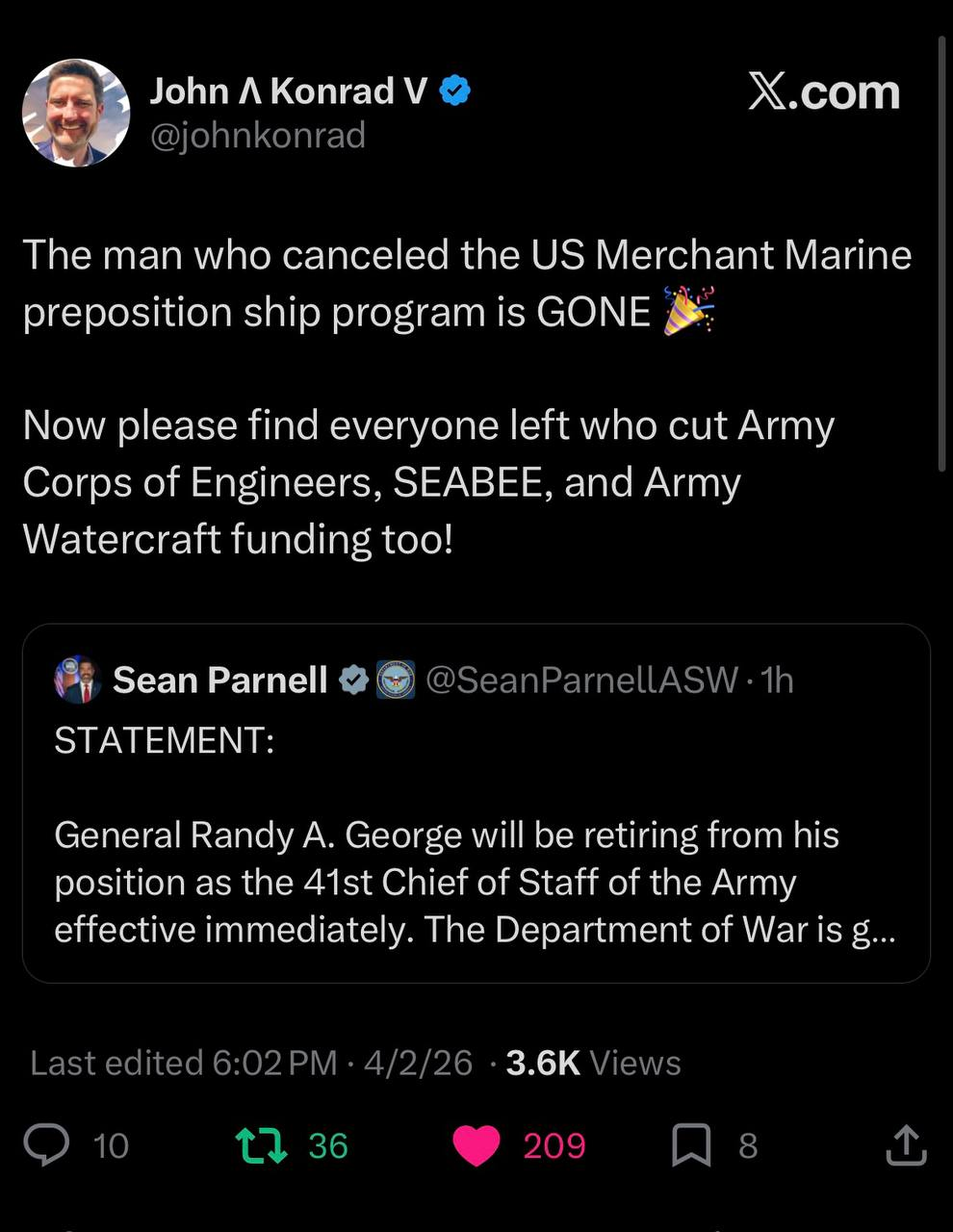Open the @johnkonrad handle

(258, 136)
